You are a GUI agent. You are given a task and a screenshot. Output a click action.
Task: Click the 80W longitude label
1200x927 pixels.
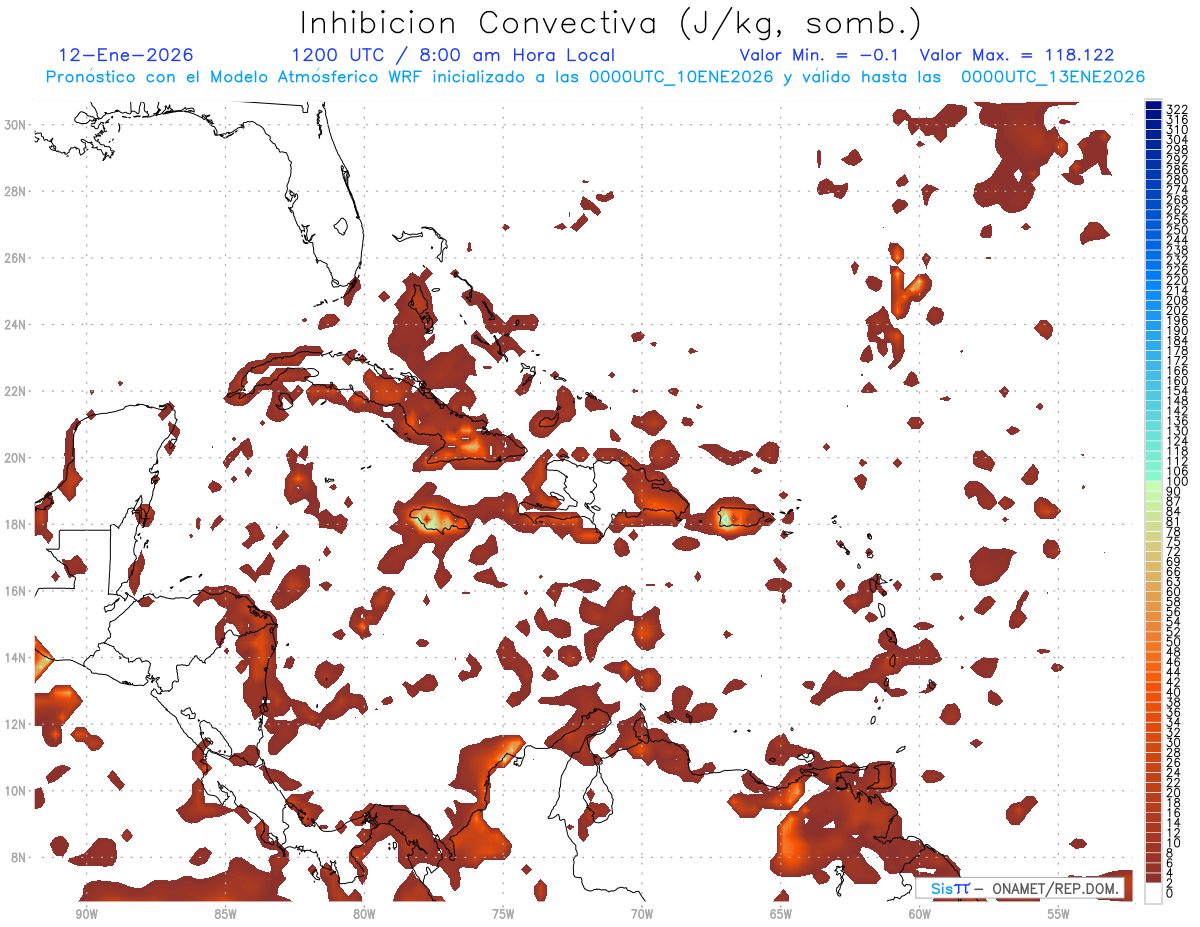[364, 915]
